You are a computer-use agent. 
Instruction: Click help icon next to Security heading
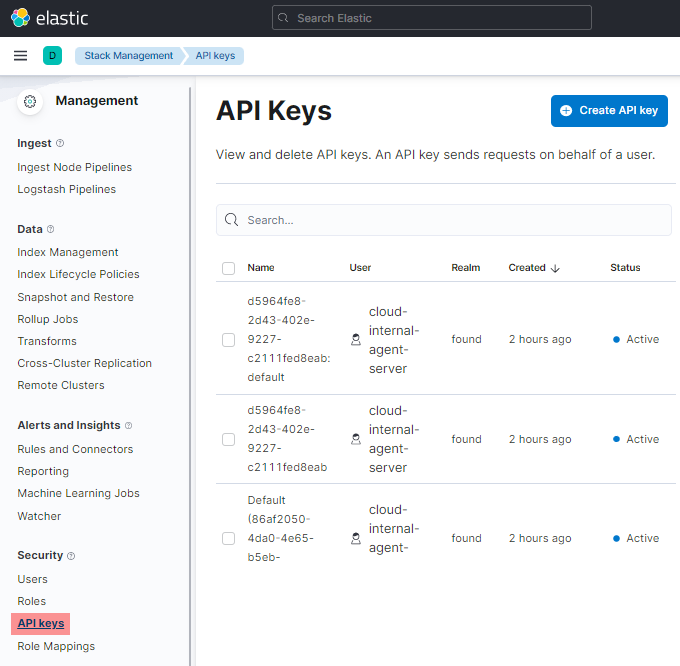[x=71, y=555]
